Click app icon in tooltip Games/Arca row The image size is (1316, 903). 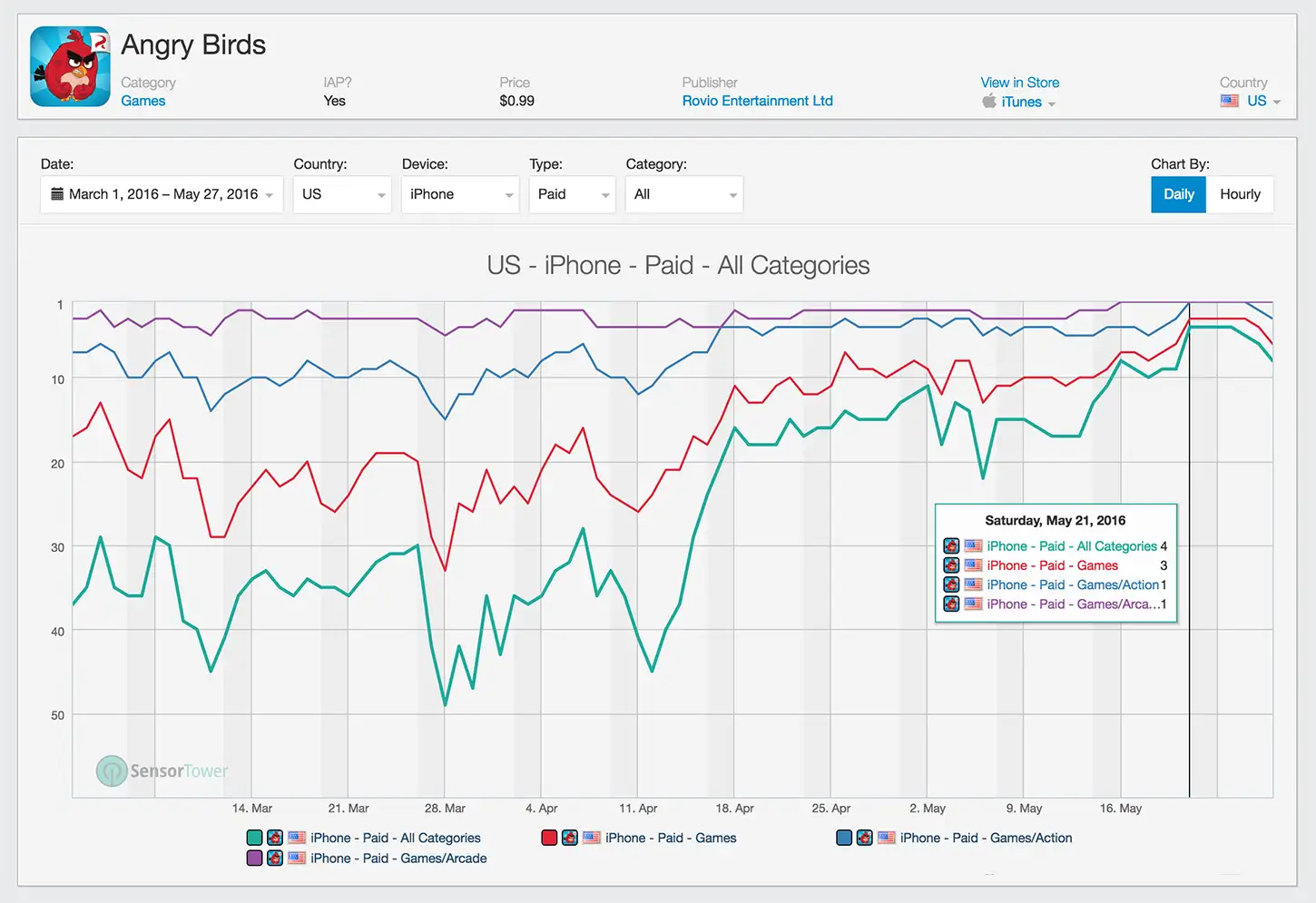(x=951, y=604)
